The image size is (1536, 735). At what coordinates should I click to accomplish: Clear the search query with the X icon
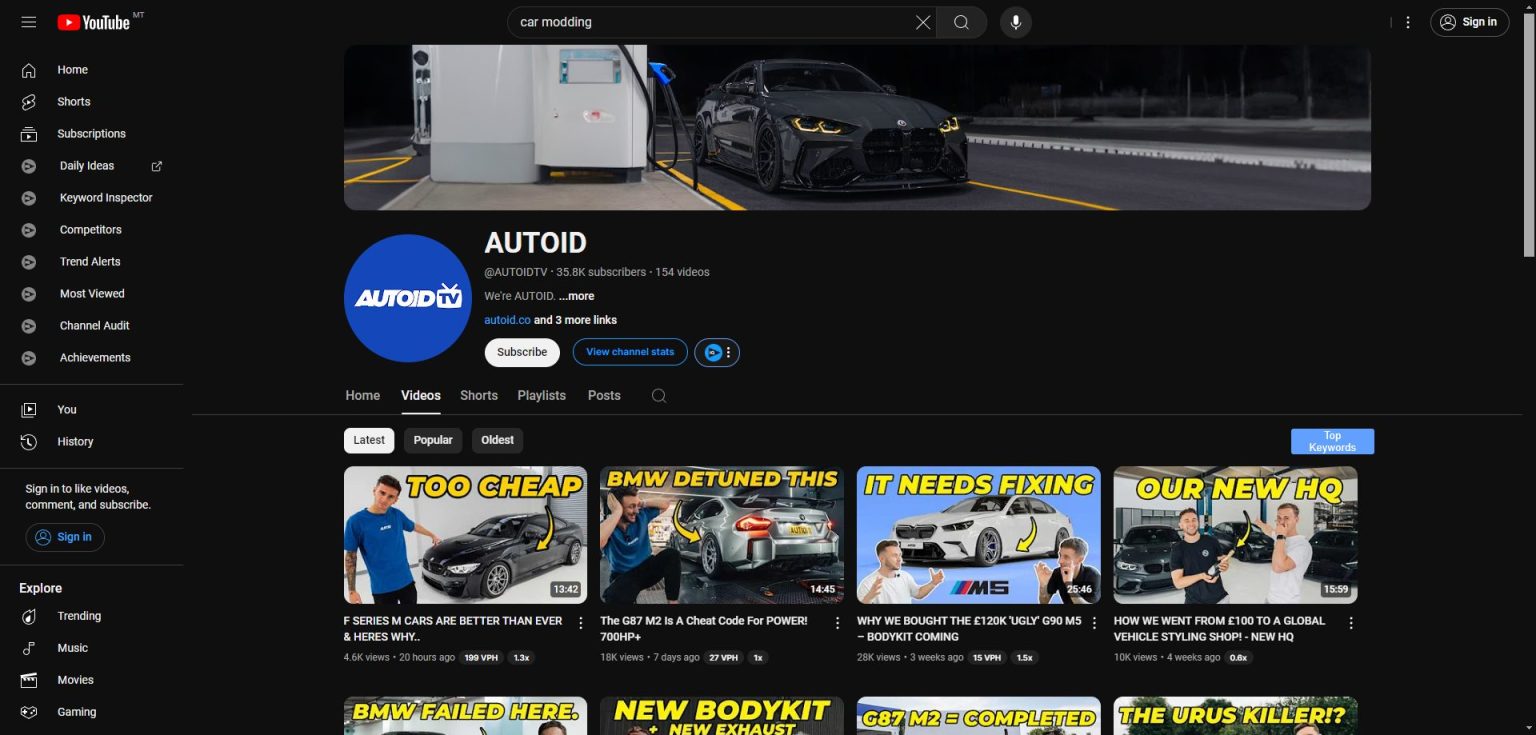click(922, 22)
